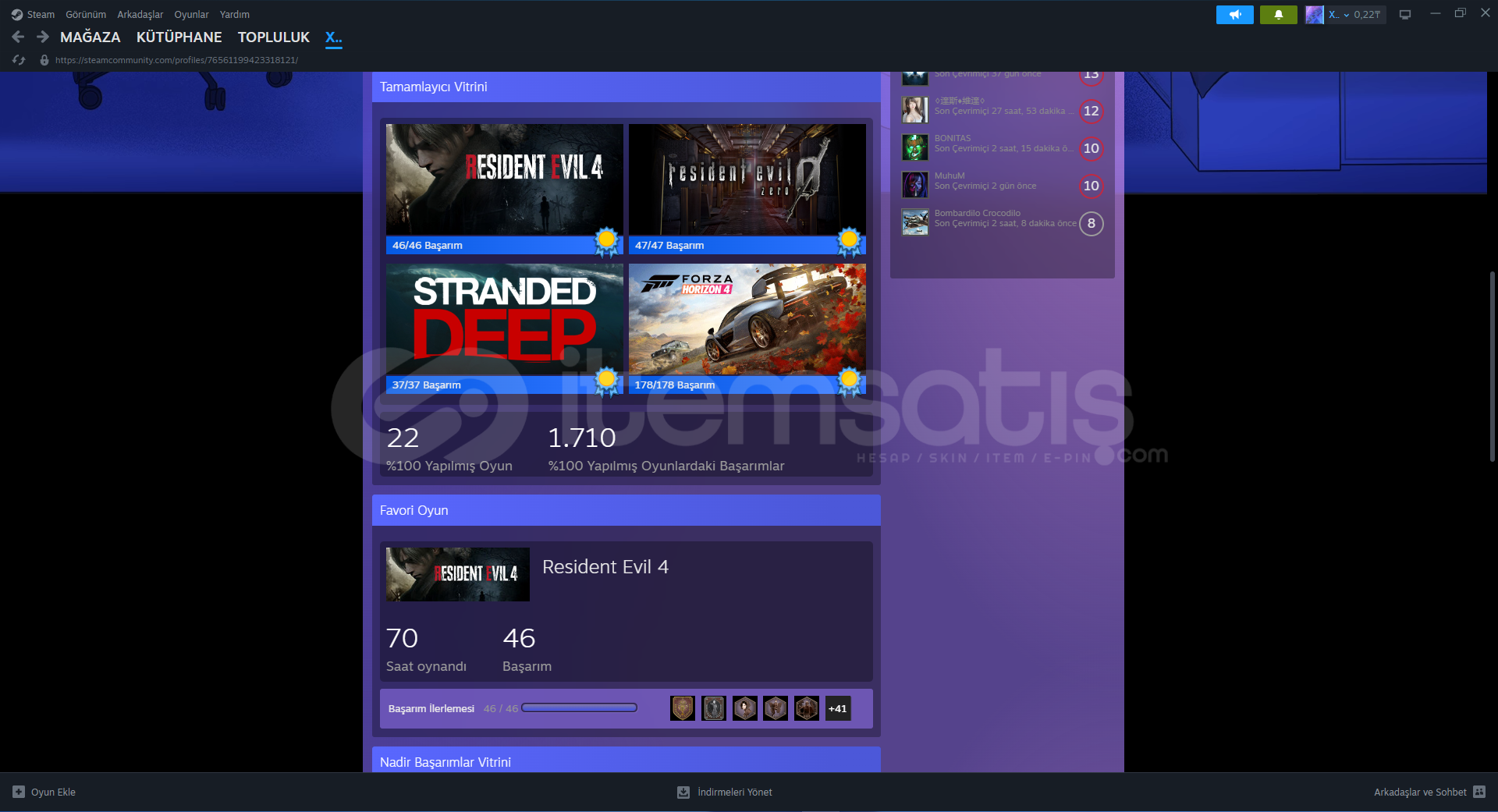The image size is (1498, 812).
Task: Click the 46 Başarım stat
Action: click(x=527, y=649)
